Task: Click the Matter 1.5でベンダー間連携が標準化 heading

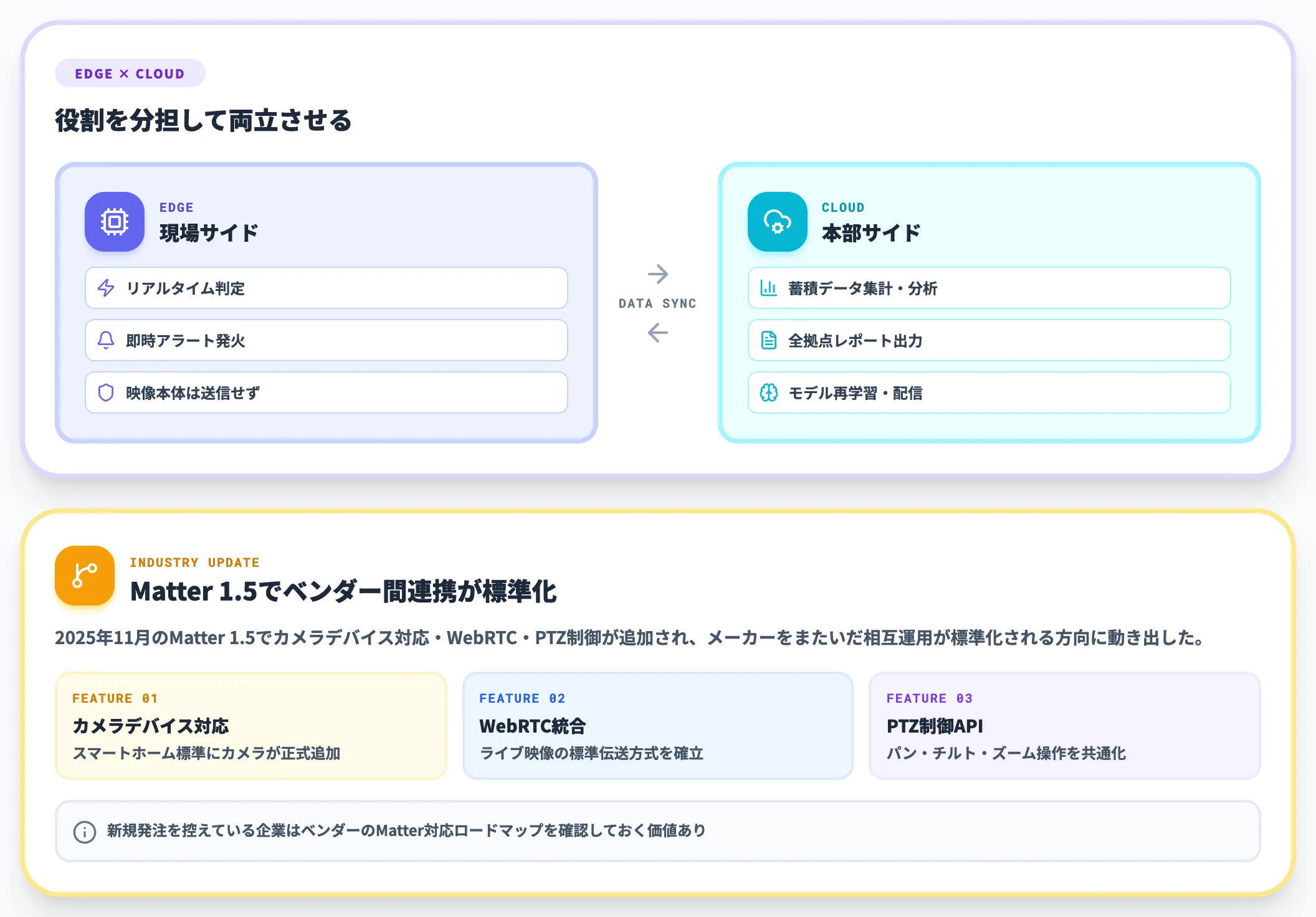Action: click(x=343, y=591)
